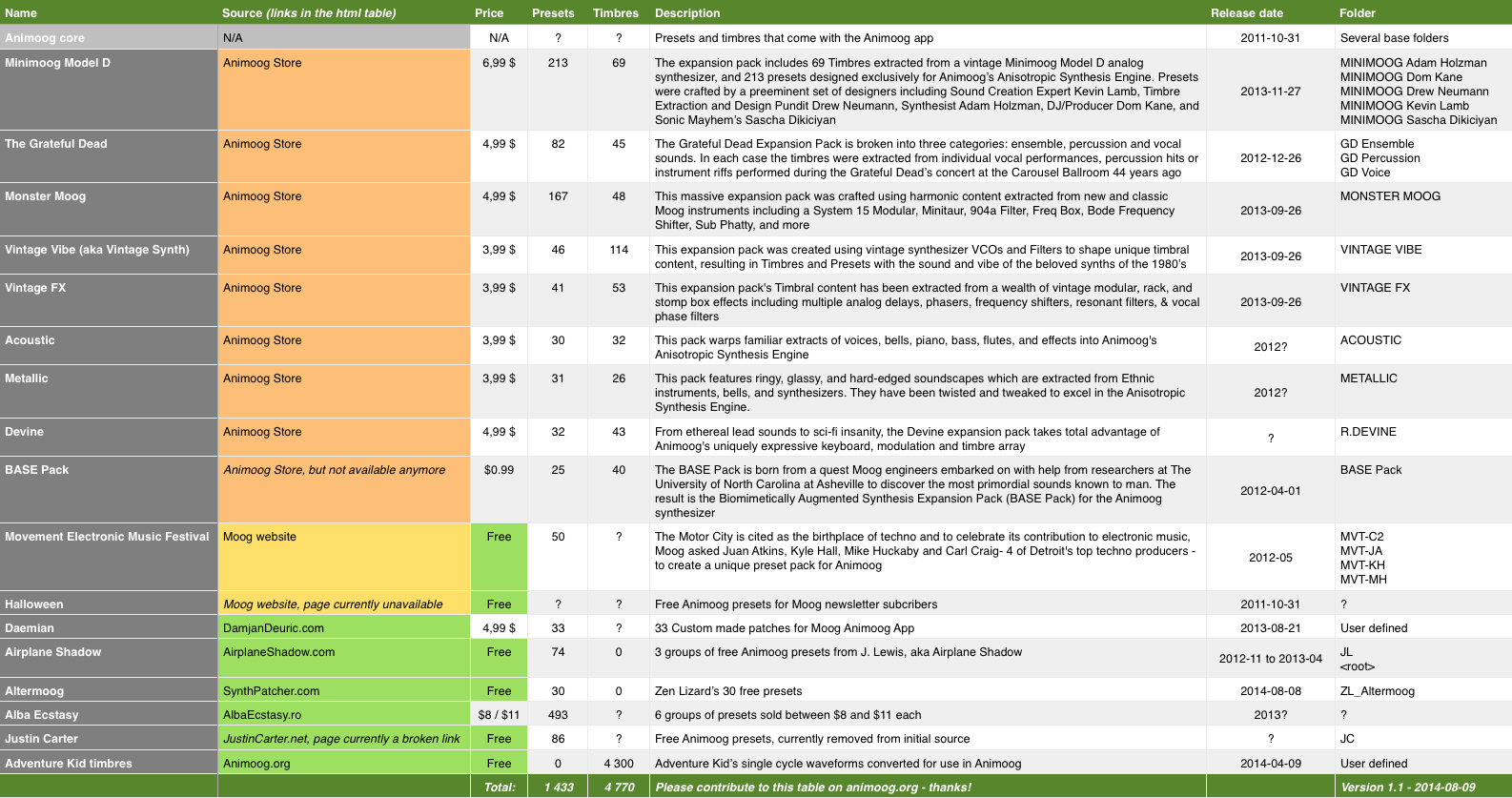Image resolution: width=1512 pixels, height=798 pixels.
Task: Select the Alba Ecstasy name cell
Action: coord(109,714)
